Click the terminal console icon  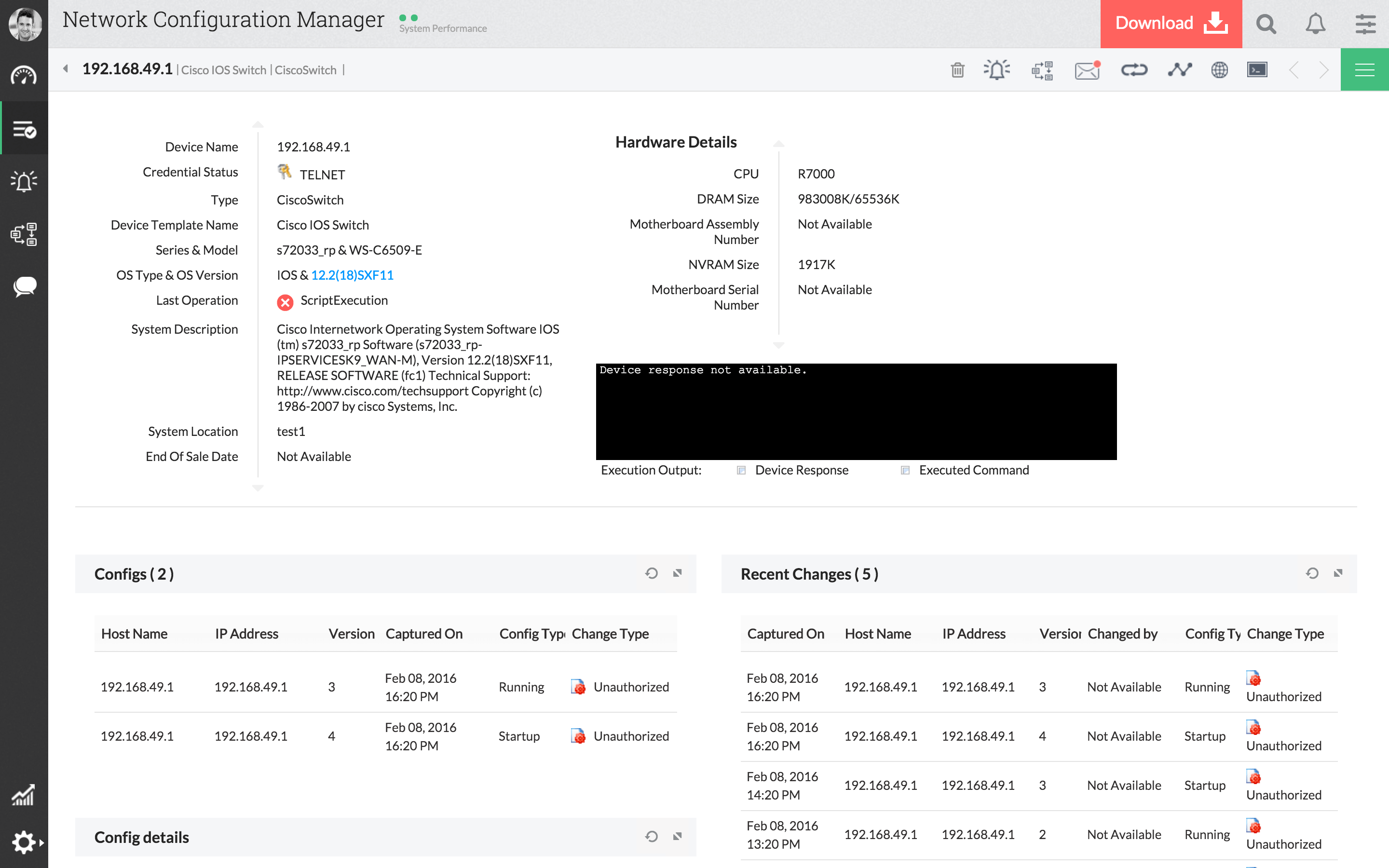(1257, 70)
